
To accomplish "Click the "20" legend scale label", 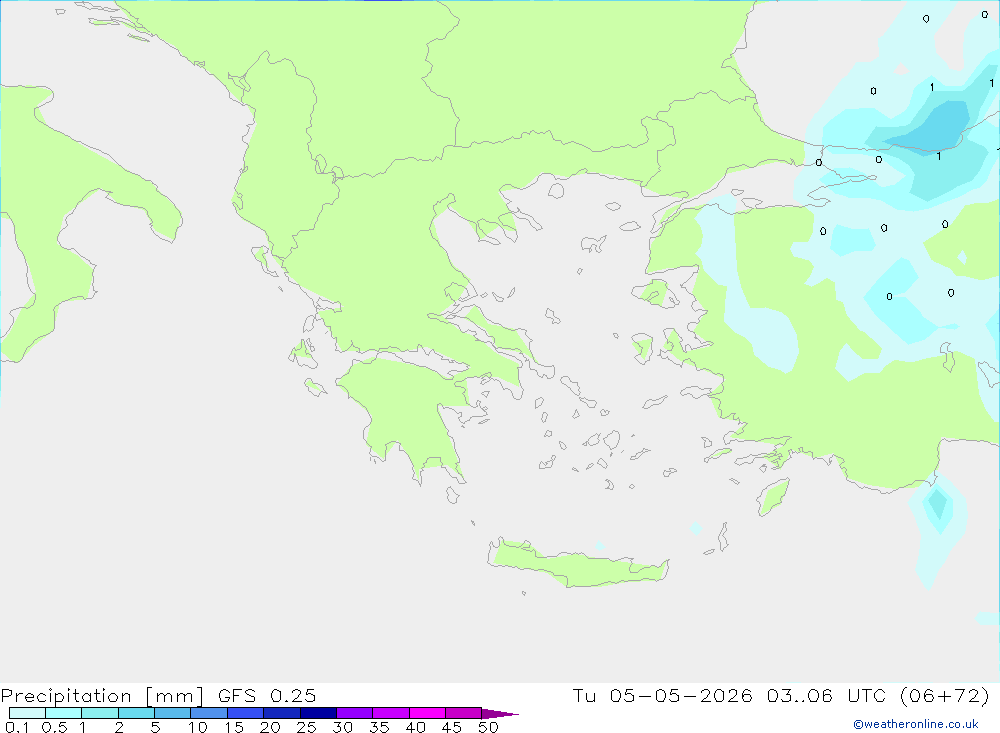I will click(270, 727).
